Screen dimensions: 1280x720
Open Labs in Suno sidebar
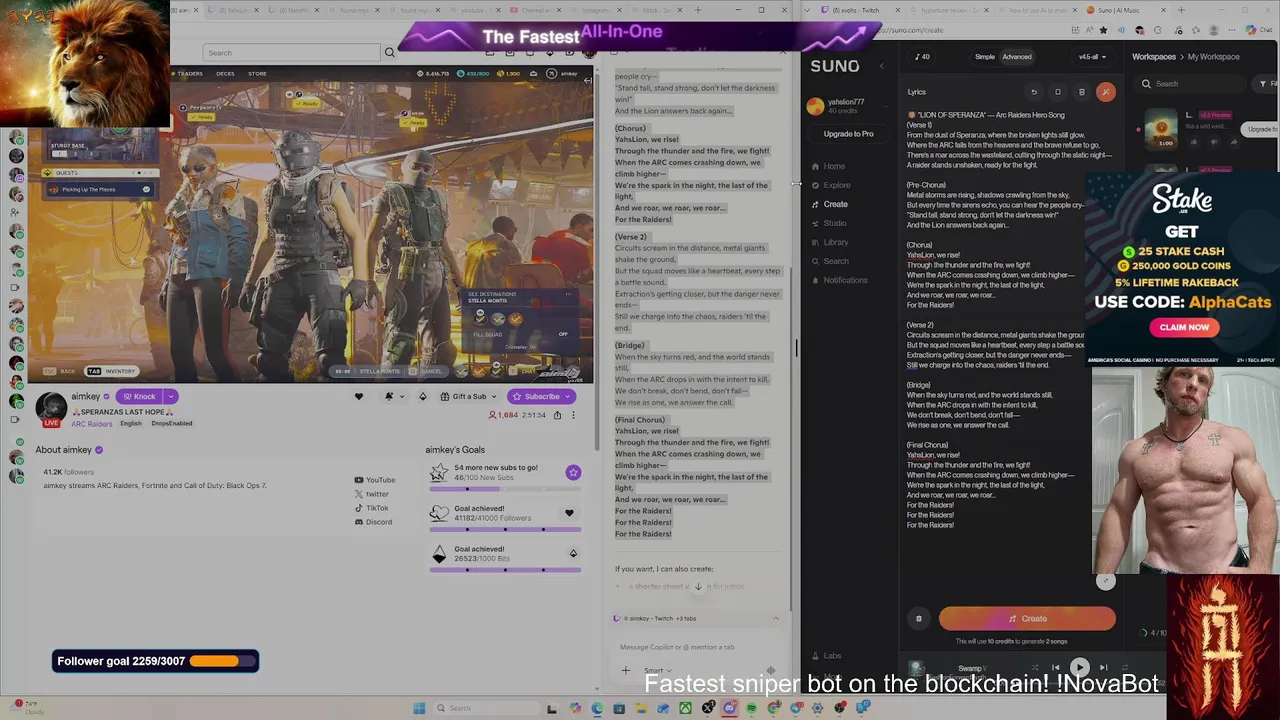point(827,656)
